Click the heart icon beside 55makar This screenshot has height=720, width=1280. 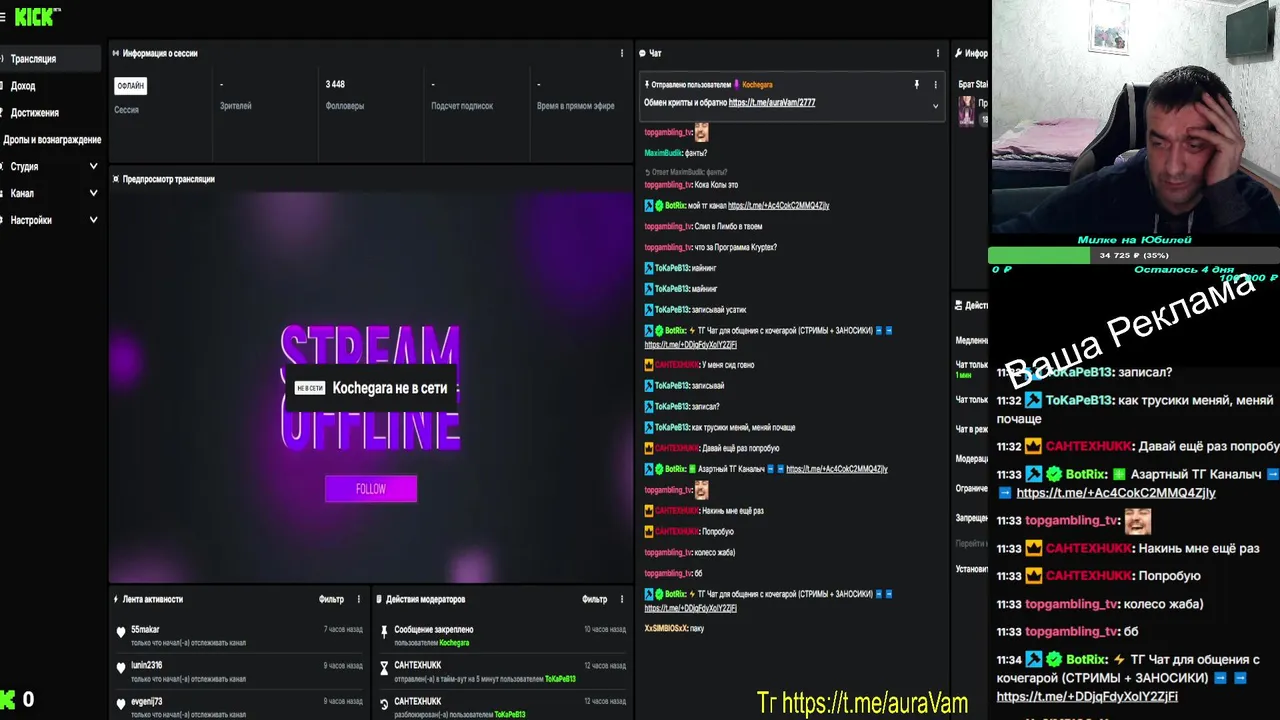(x=121, y=632)
